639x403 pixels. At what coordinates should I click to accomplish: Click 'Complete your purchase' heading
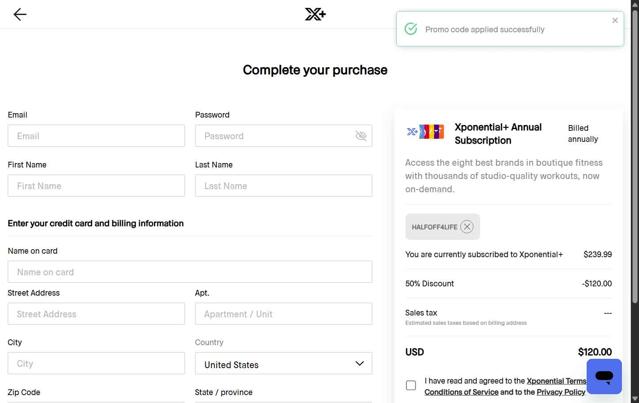click(x=315, y=70)
